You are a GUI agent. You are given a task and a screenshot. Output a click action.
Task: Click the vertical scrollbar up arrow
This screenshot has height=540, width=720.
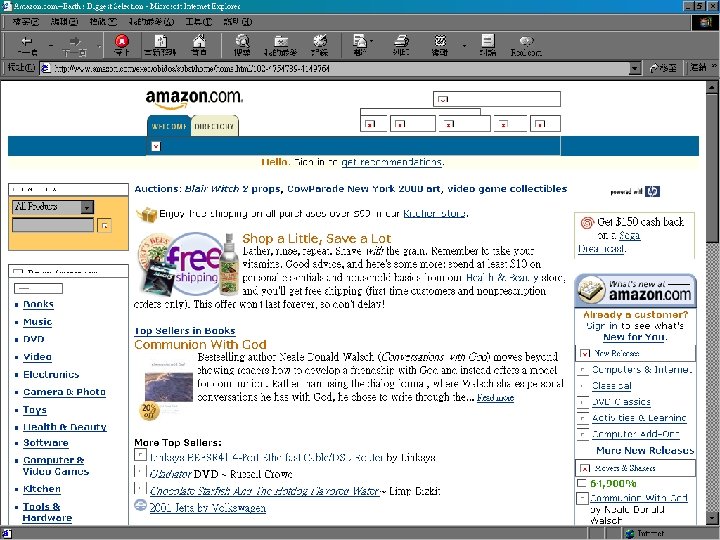tap(712, 87)
